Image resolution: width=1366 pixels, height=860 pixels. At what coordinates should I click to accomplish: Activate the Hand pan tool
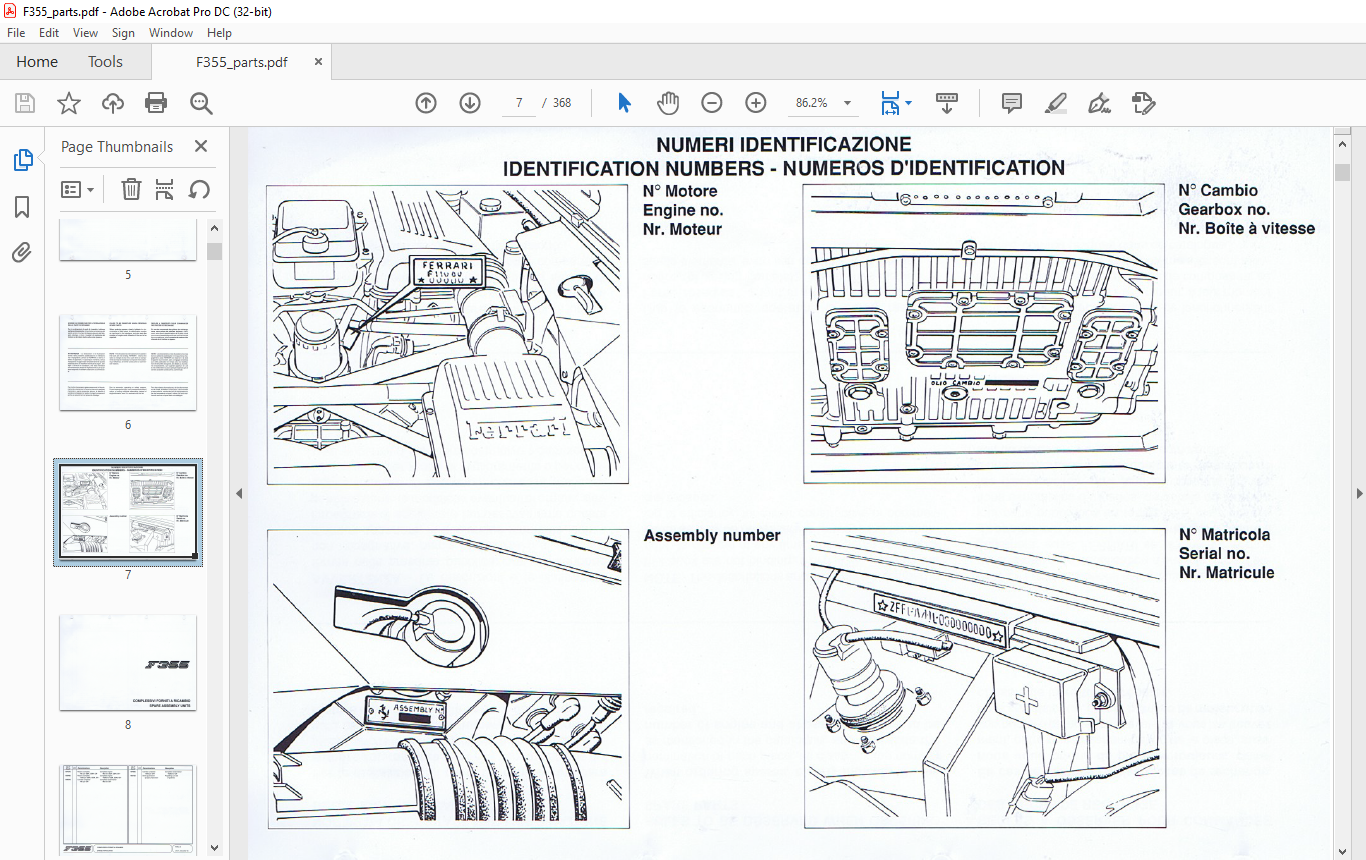pos(668,103)
